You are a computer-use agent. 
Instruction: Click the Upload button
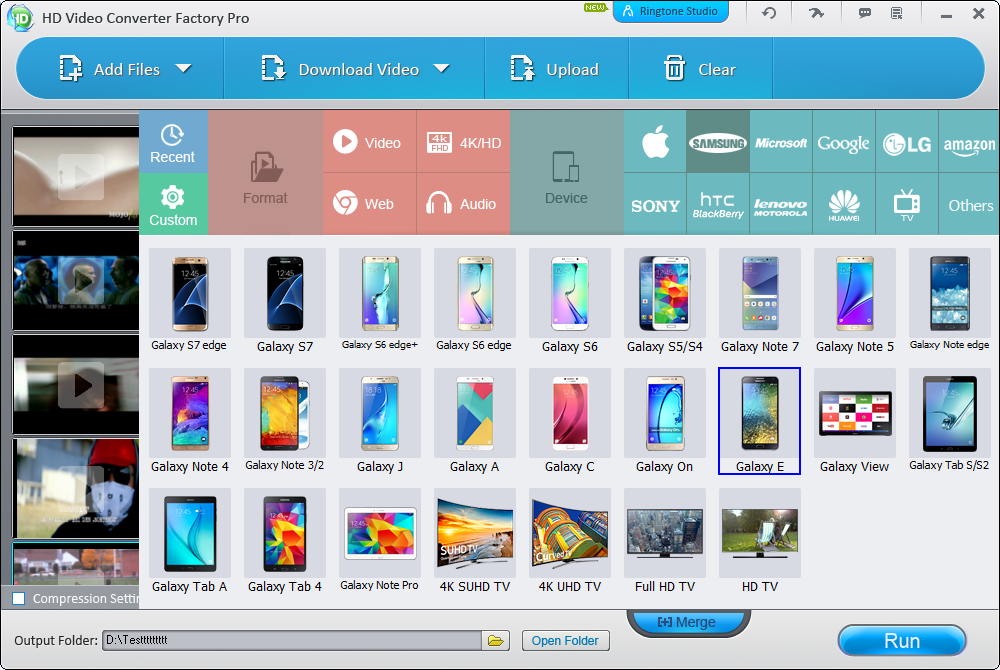[555, 69]
